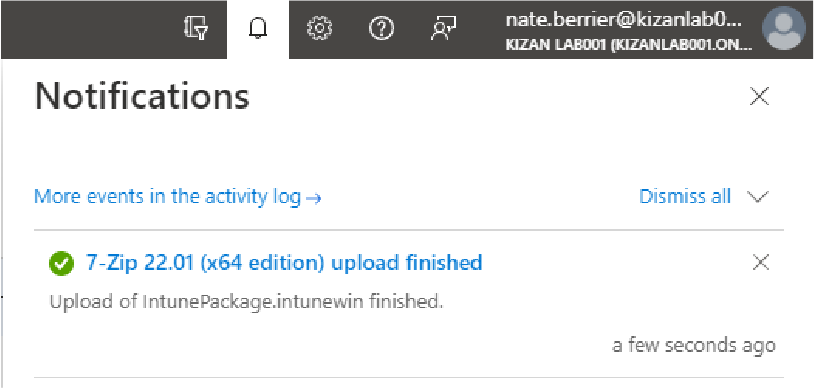Screen dimensions: 816x390
Task: Click the 'a few seconds ago' timestamp
Action: 694,345
